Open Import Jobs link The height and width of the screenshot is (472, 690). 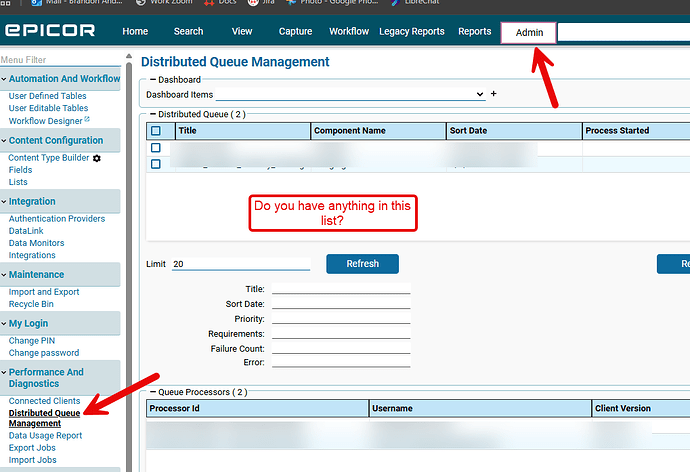[x=33, y=461]
